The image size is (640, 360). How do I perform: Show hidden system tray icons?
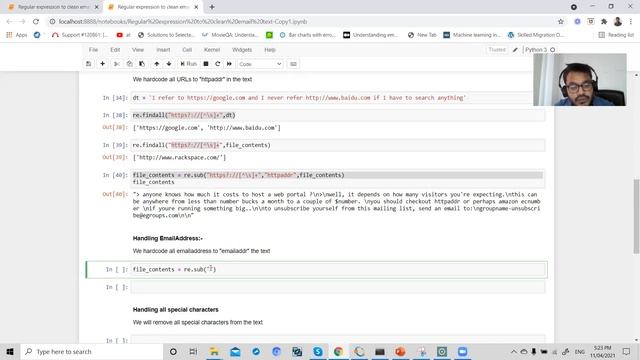tap(513, 351)
